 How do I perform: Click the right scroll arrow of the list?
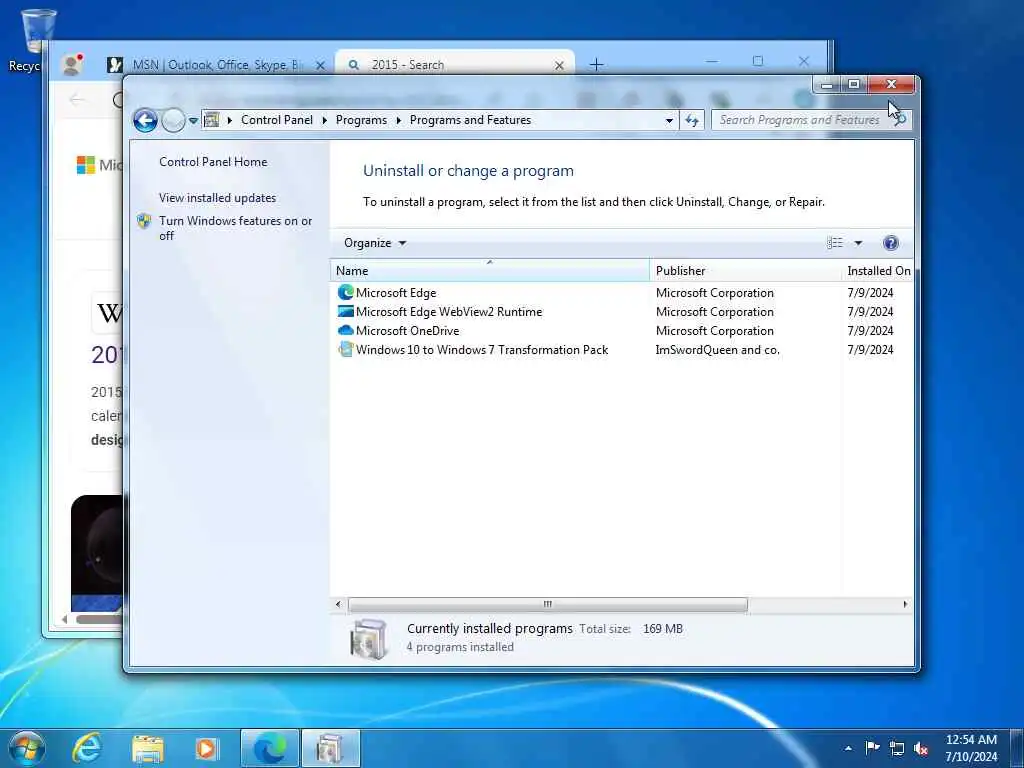coord(905,604)
